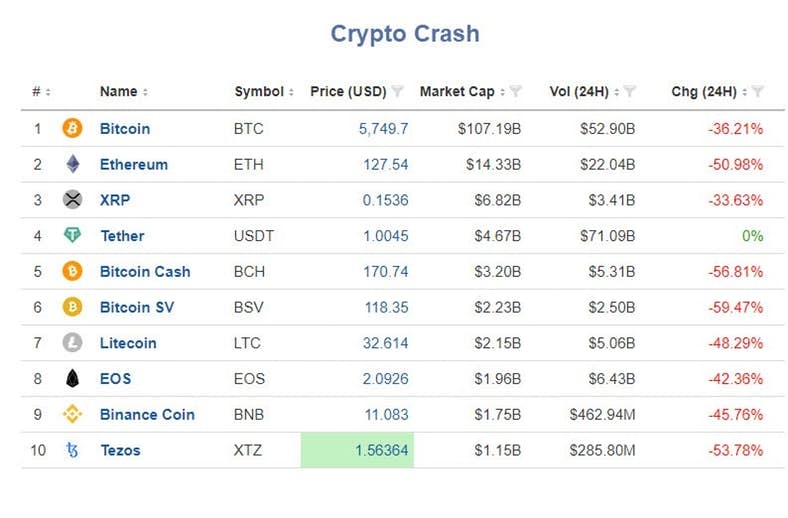788x518 pixels.
Task: Click the Binance Coin logo icon
Action: [72, 414]
